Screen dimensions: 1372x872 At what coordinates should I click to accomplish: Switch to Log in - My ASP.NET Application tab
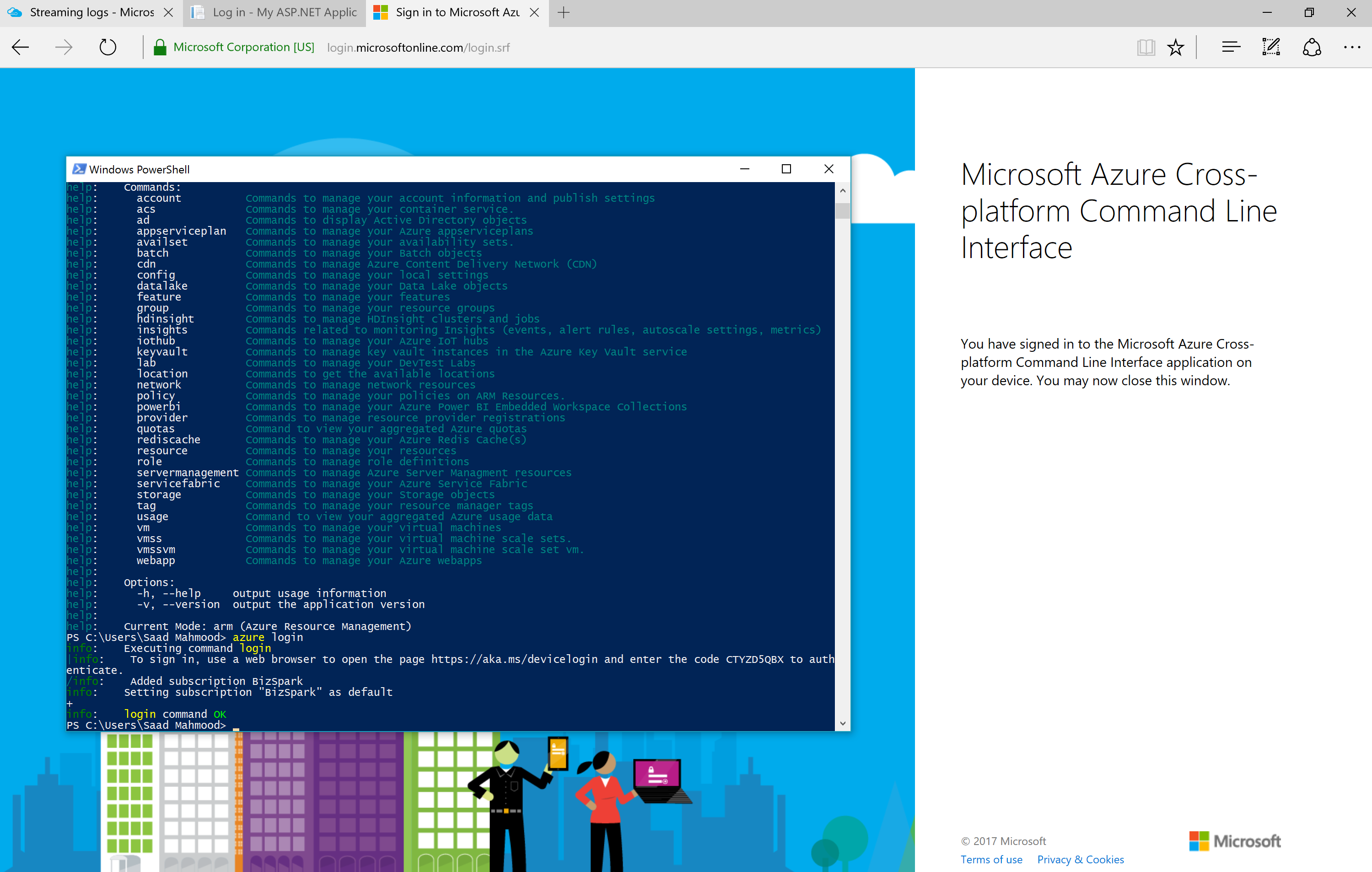274,12
